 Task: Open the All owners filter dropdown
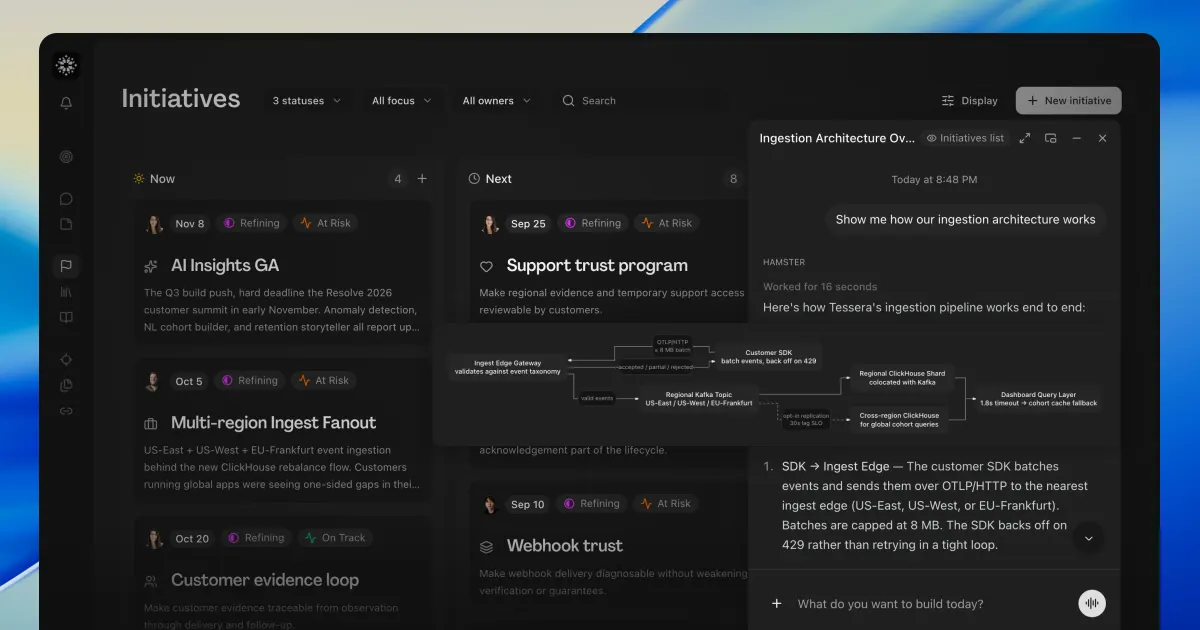click(497, 101)
